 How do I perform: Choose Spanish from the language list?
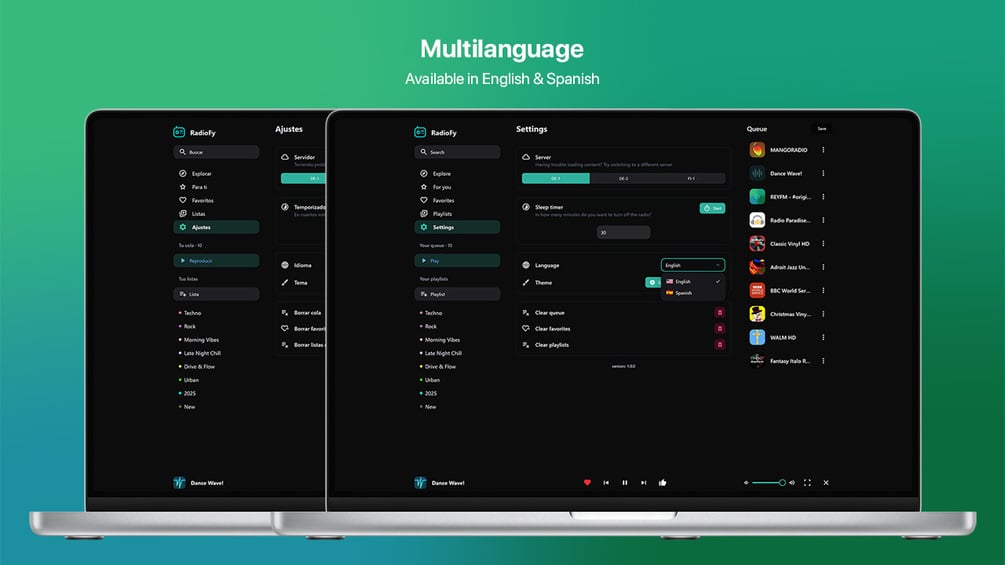click(693, 293)
